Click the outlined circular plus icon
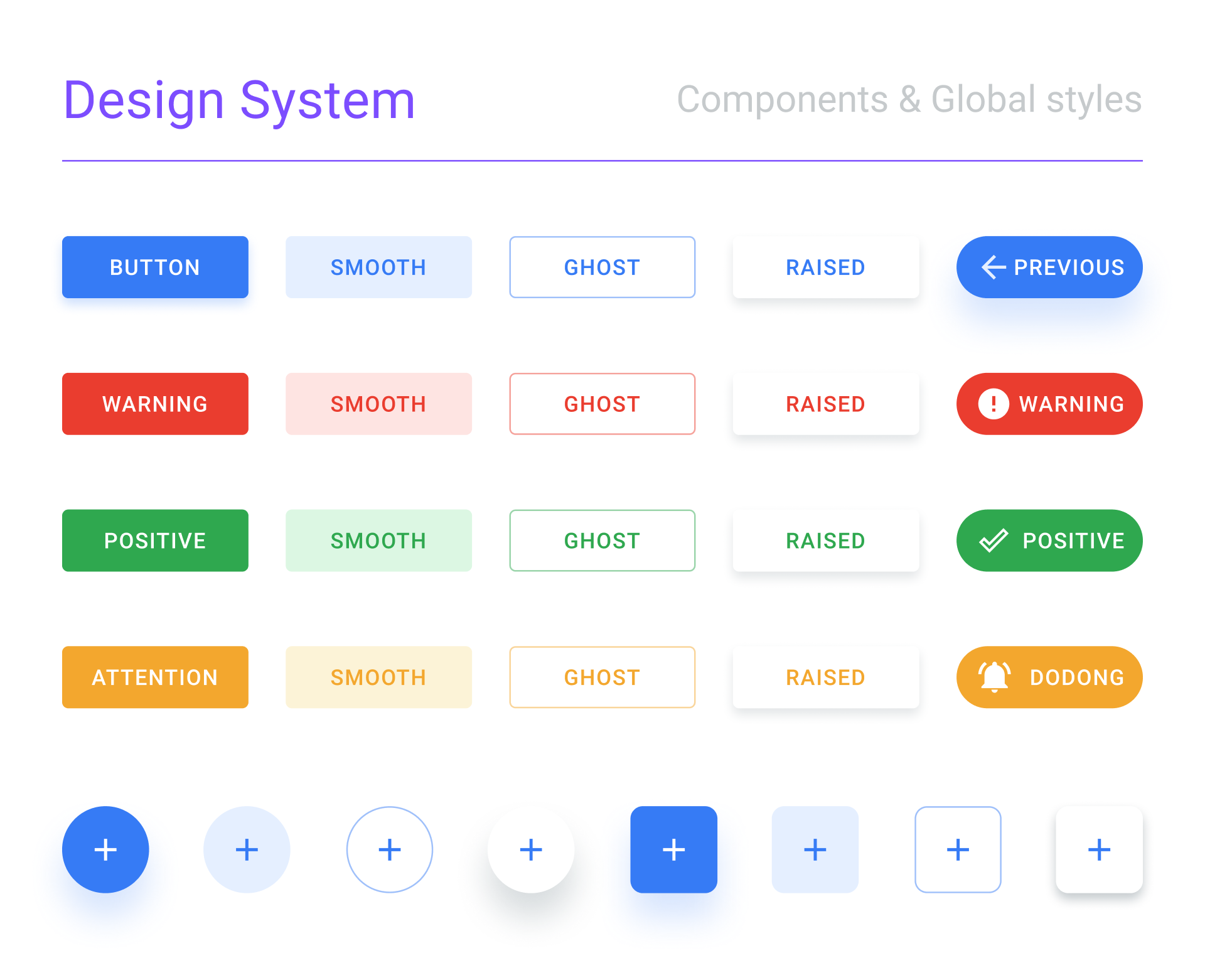The height and width of the screenshot is (980, 1205). [389, 849]
